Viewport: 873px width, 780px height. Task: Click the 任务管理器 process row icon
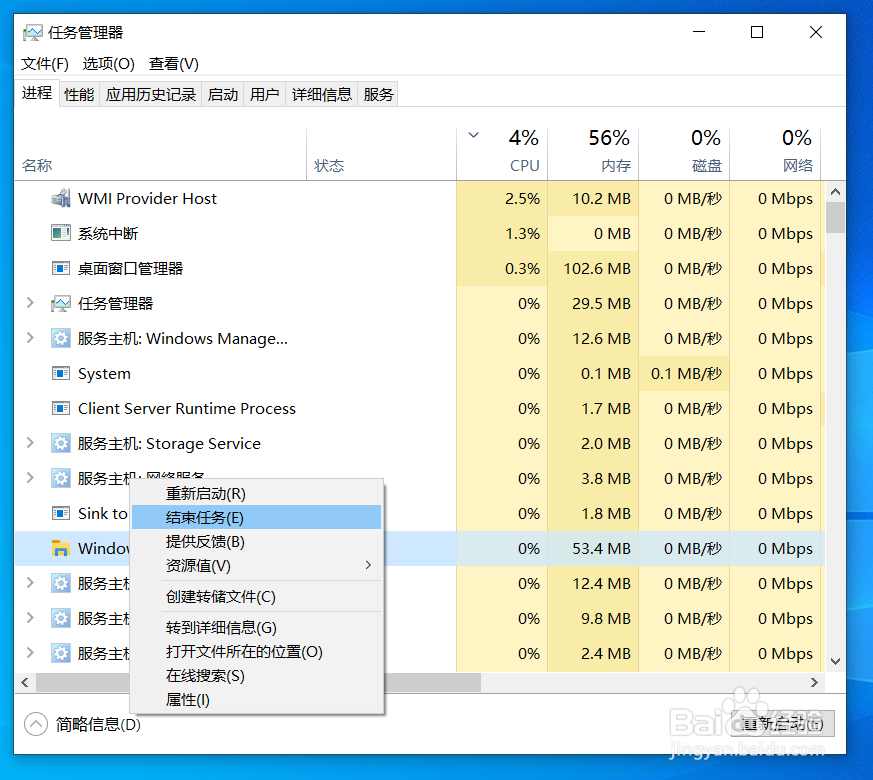tap(61, 303)
